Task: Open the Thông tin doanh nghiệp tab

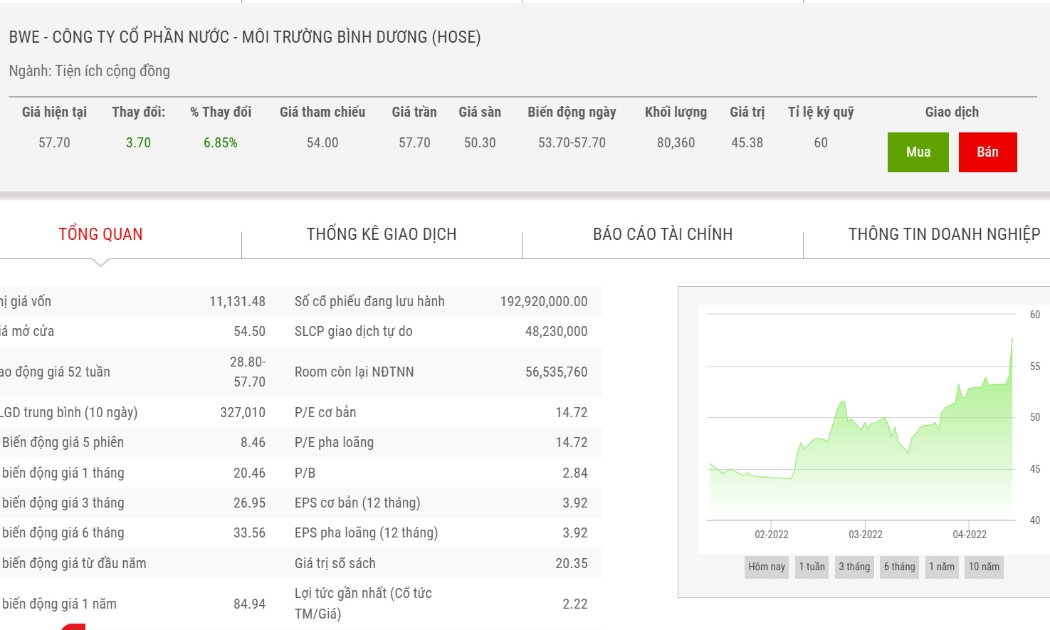Action: [944, 234]
